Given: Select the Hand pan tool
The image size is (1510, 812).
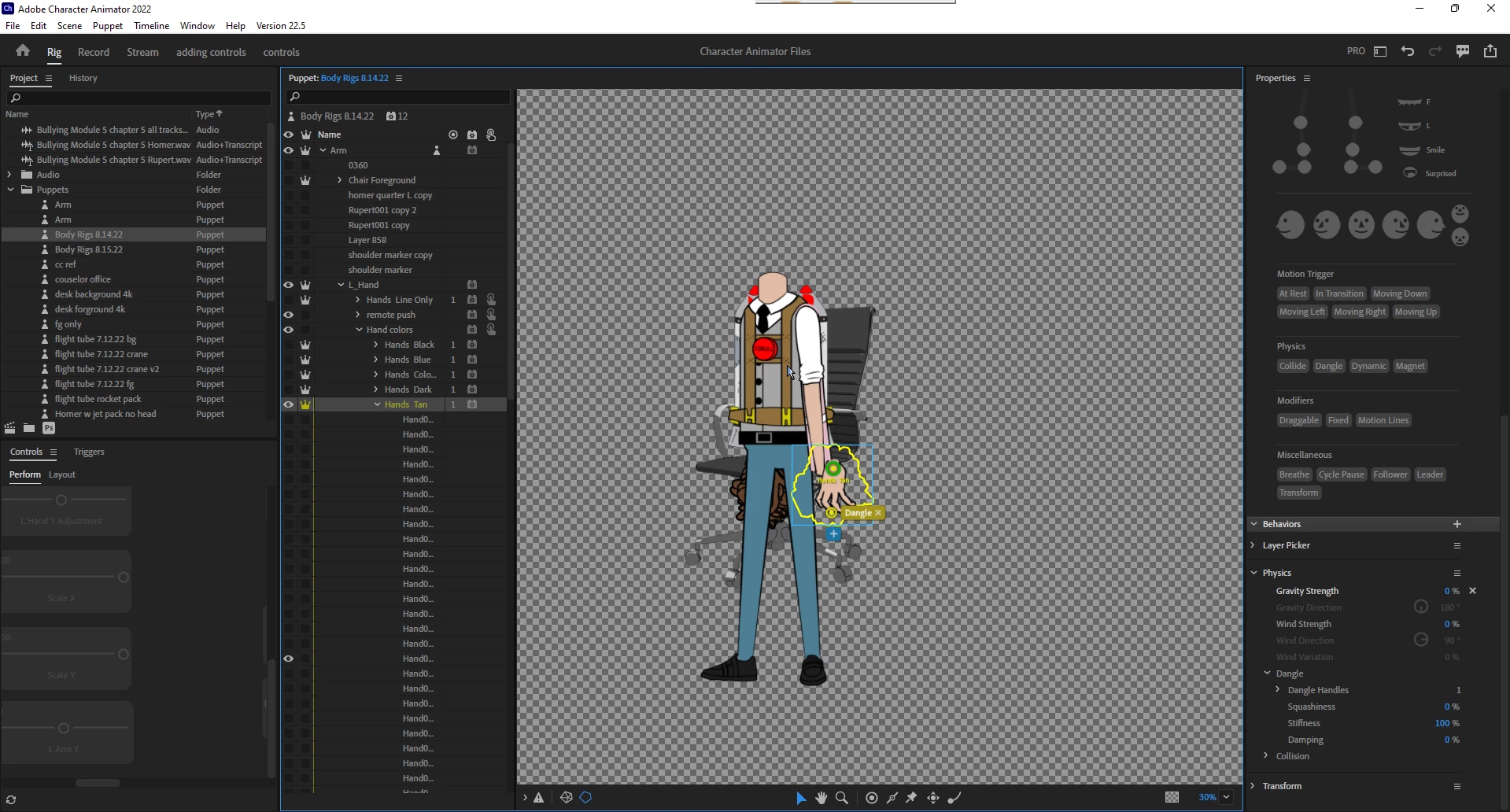Looking at the screenshot, I should tap(821, 798).
